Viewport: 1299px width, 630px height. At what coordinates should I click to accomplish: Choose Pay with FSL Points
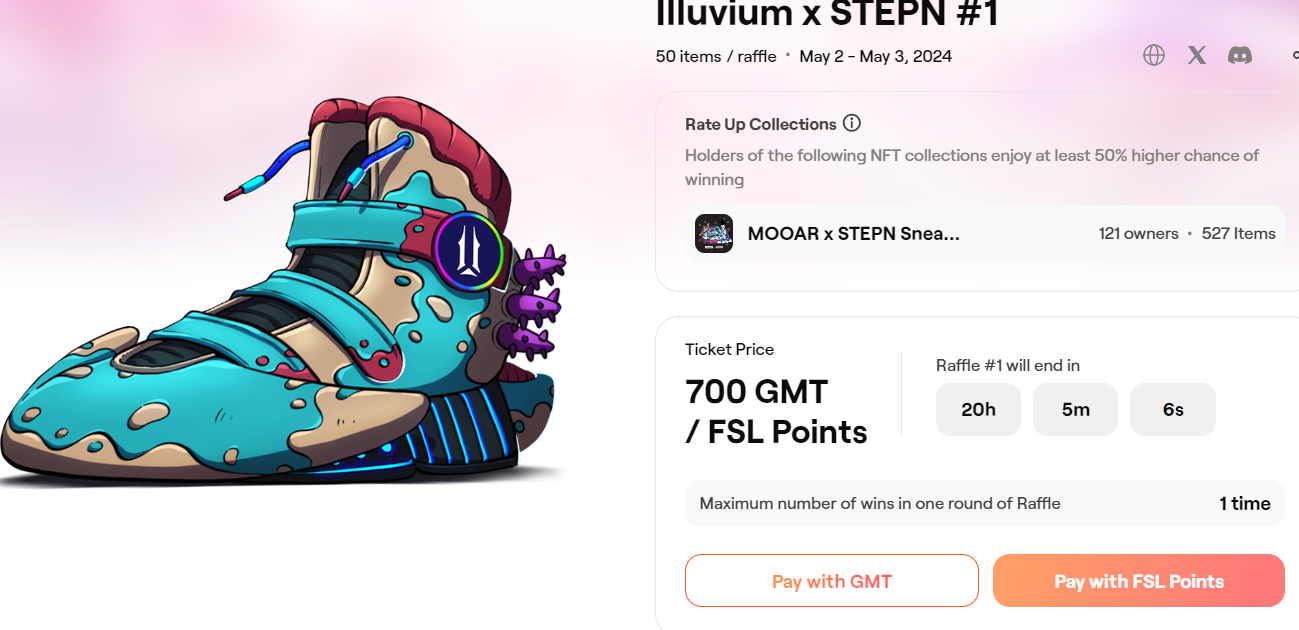pos(1139,581)
